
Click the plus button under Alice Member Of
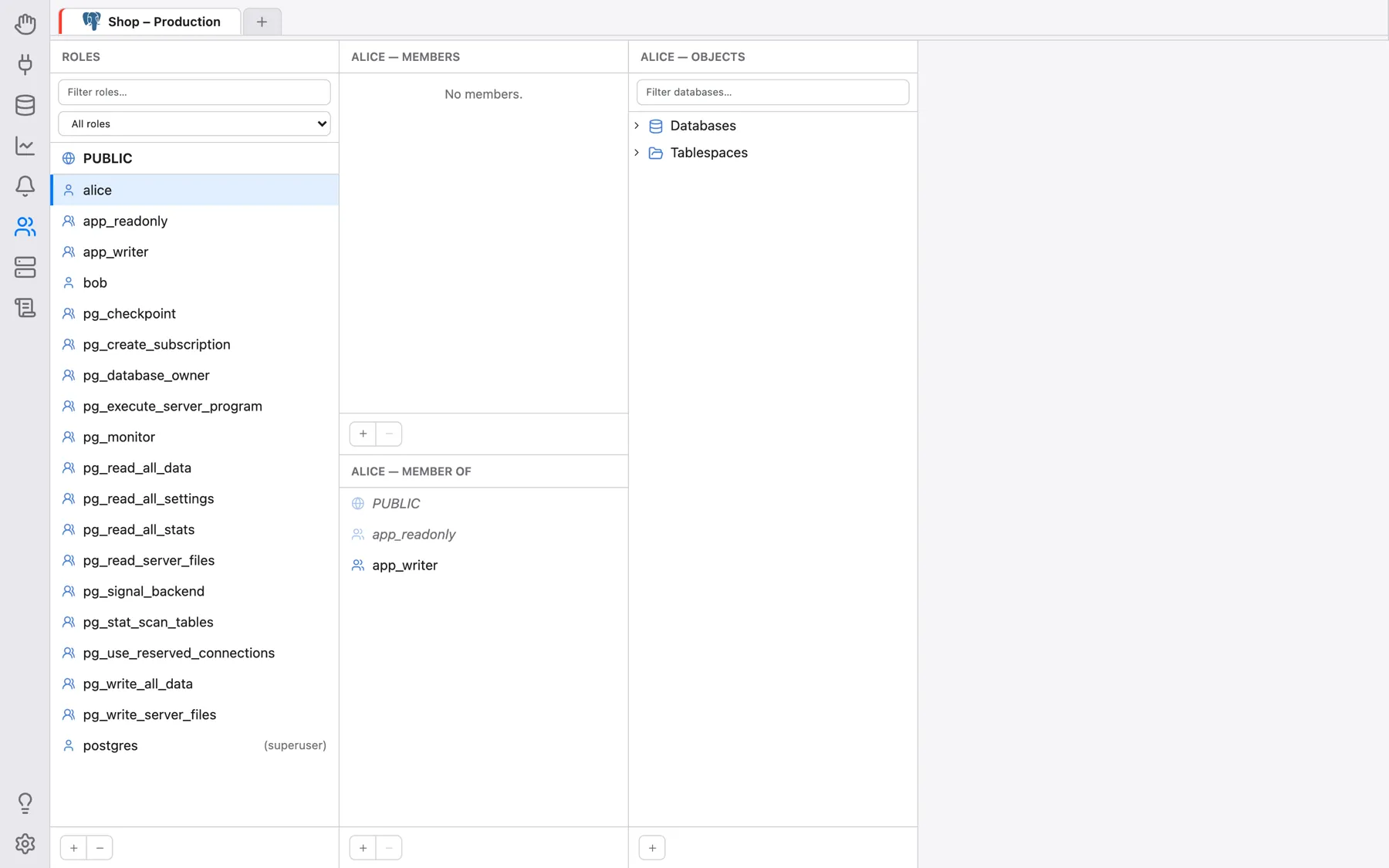click(363, 848)
